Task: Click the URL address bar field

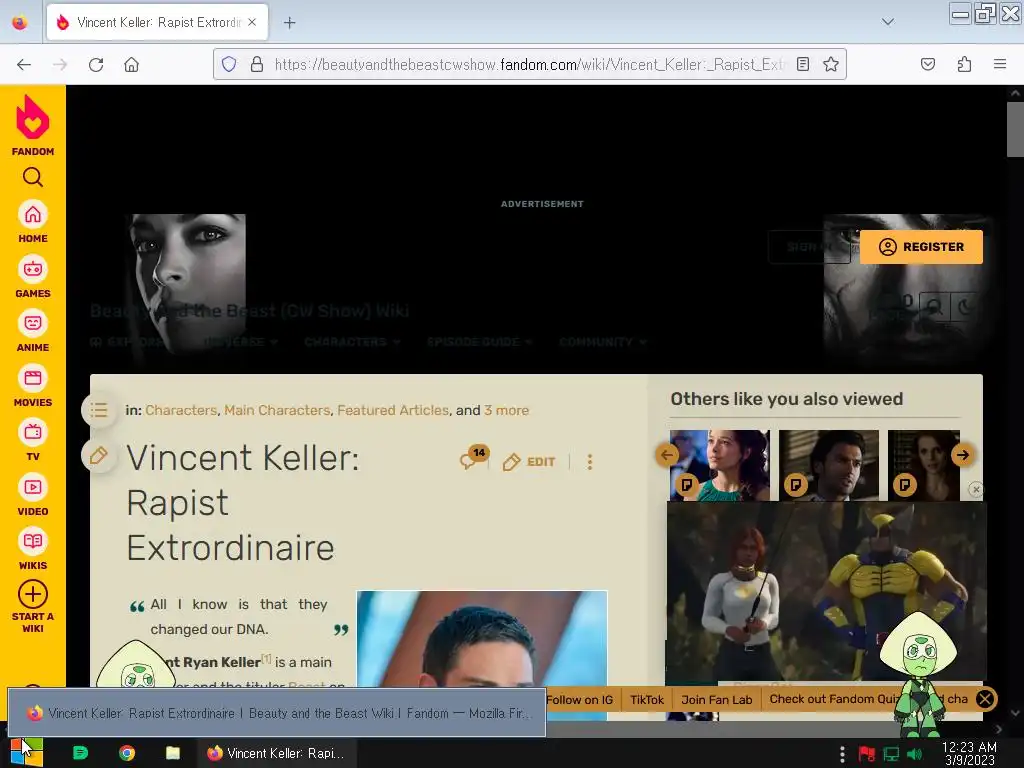Action: click(529, 64)
